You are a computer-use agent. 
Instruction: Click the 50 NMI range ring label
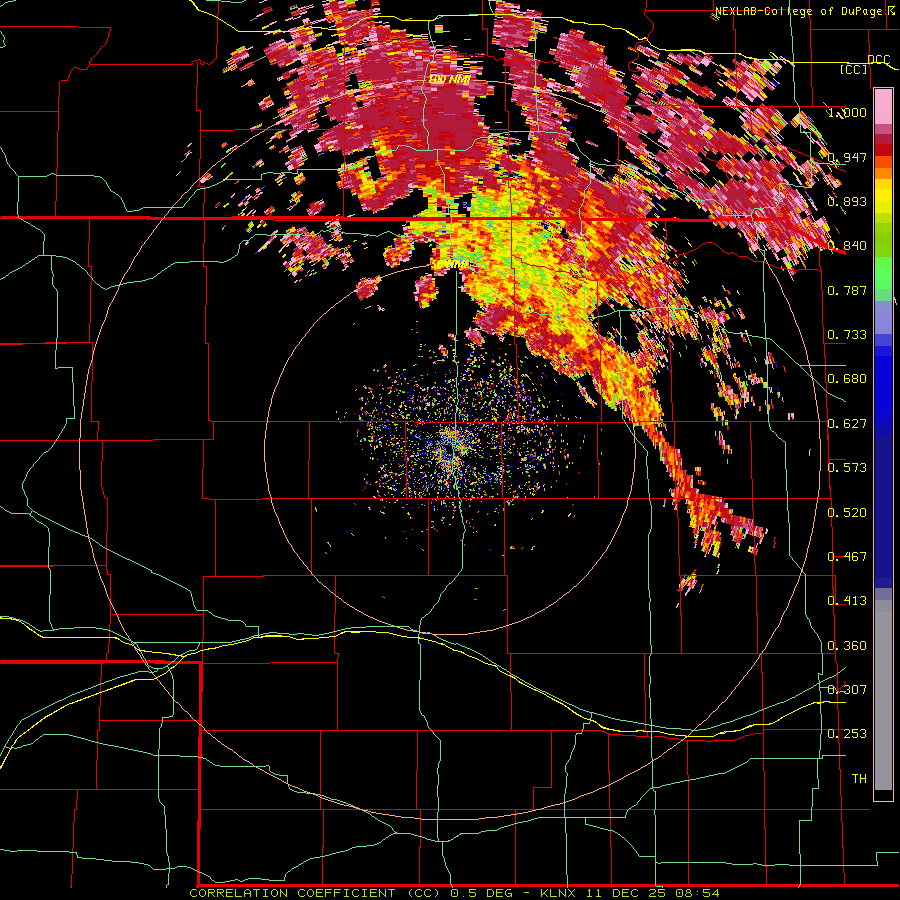tap(450, 264)
